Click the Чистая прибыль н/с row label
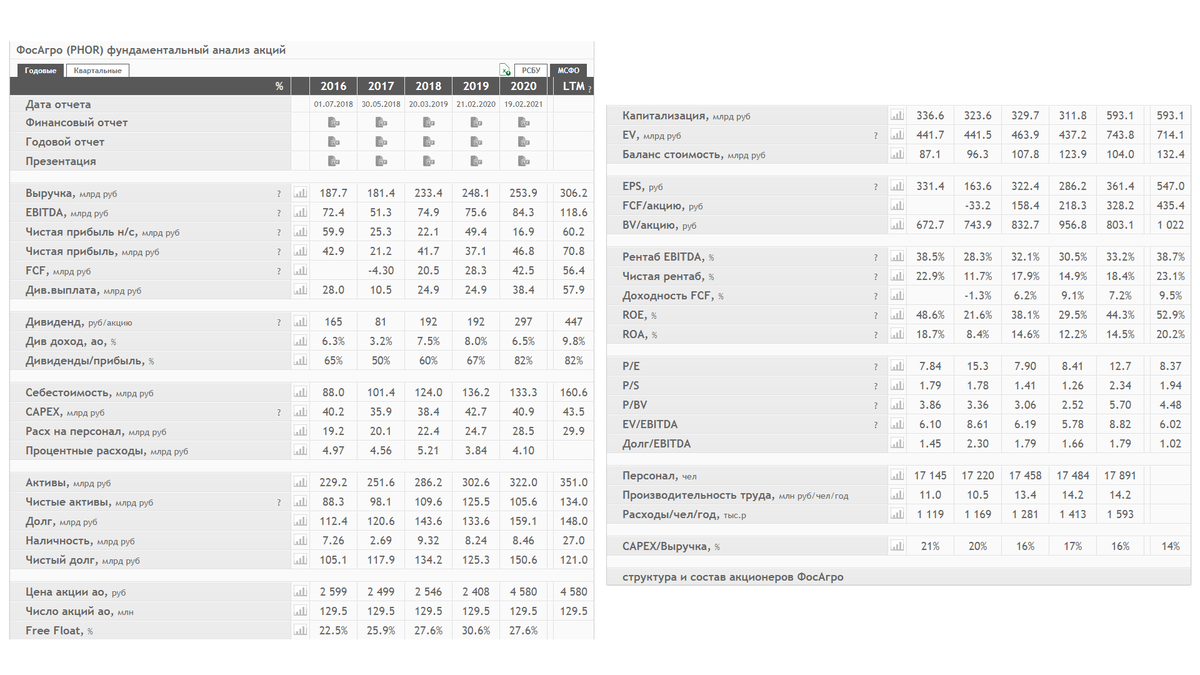This screenshot has width=1200, height=675. [x=103, y=232]
